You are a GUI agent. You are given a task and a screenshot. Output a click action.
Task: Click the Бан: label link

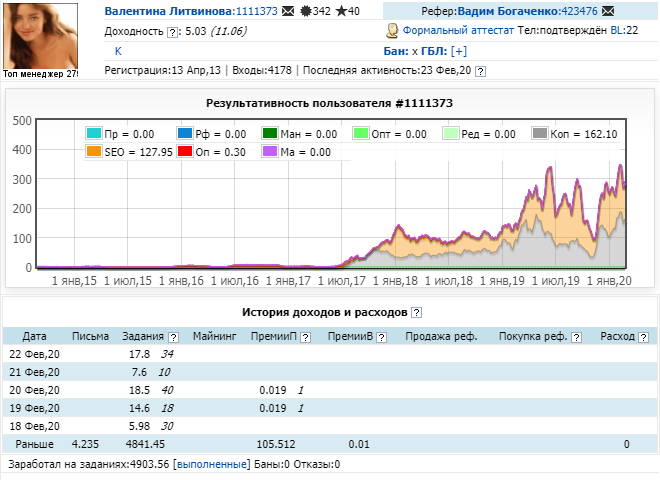pos(396,51)
